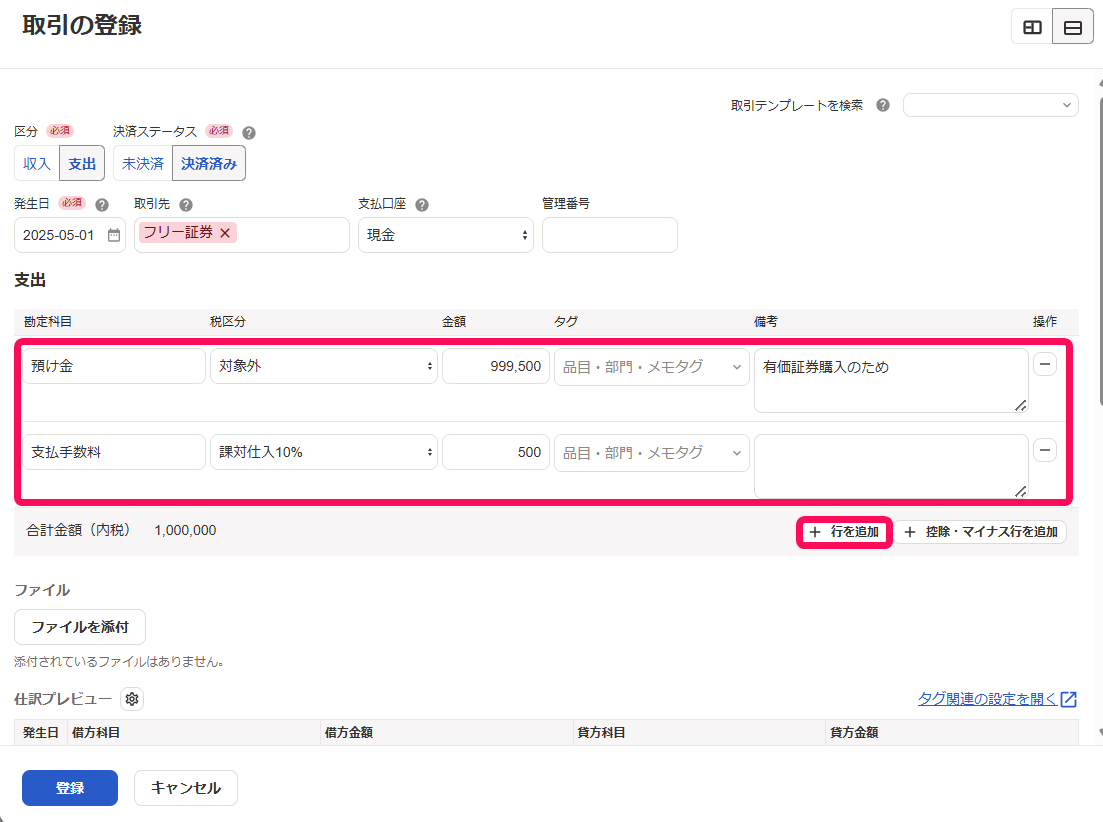Click 添付されているファイルはありません text
This screenshot has height=822, width=1103.
119,662
